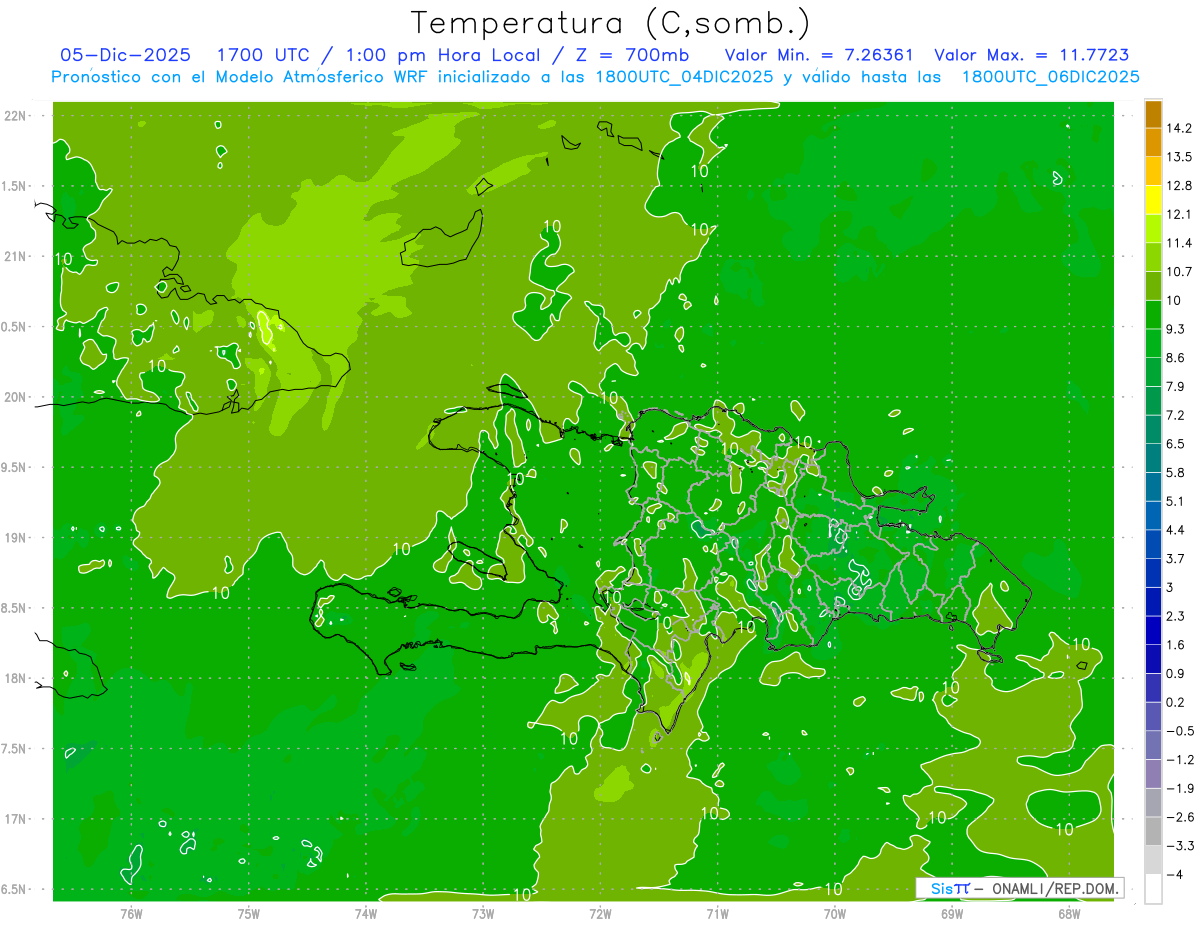
Task: Click the "14.2" value on the color scale
Action: [x=1180, y=128]
